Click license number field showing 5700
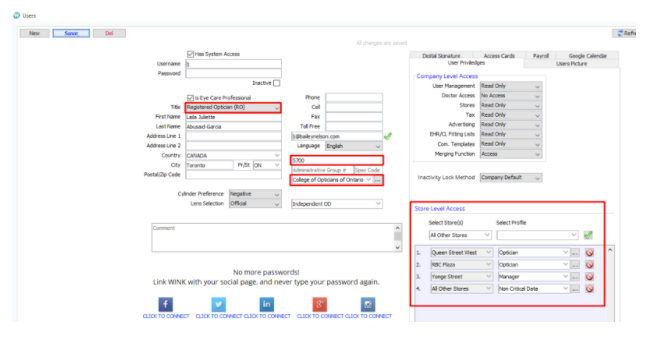The height and width of the screenshot is (360, 660). coord(337,160)
